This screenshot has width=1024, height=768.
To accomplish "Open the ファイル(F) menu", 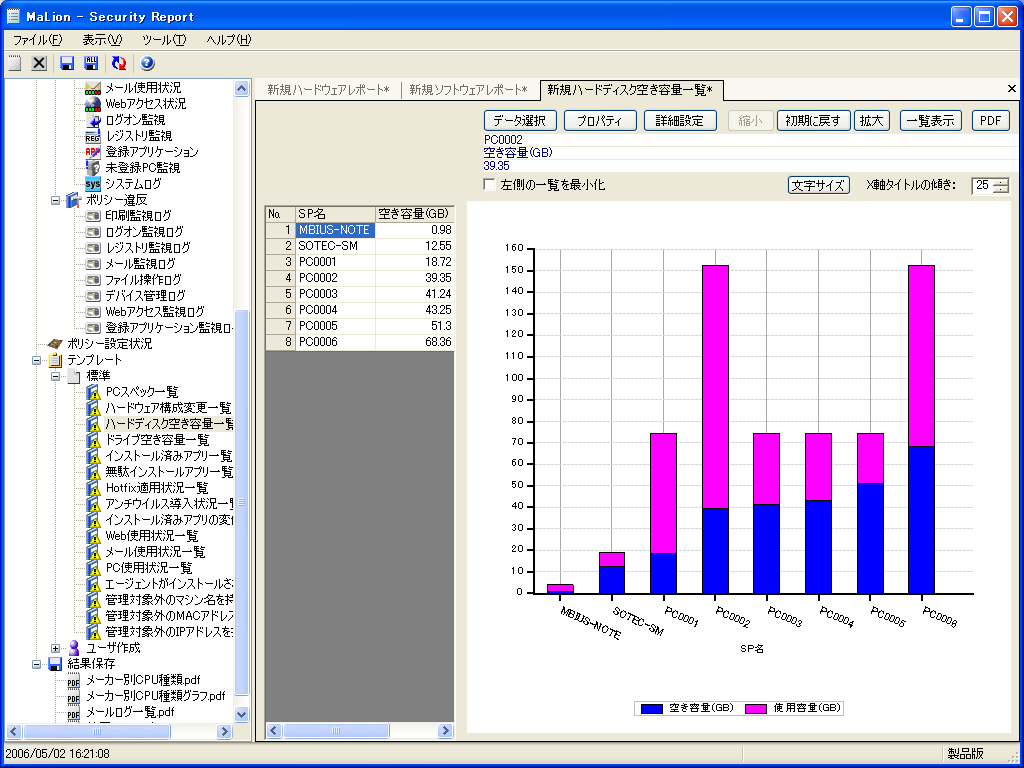I will [37, 40].
